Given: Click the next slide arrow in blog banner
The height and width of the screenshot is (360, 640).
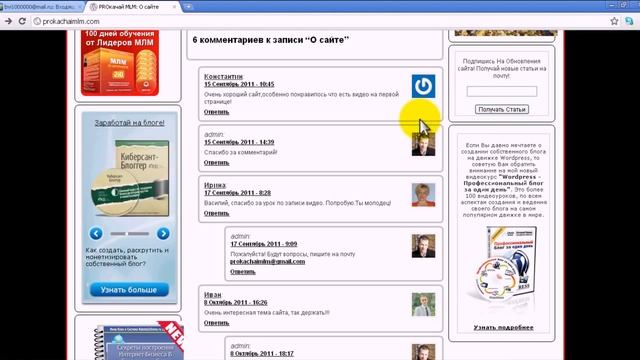Looking at the screenshot, I should click(163, 233).
